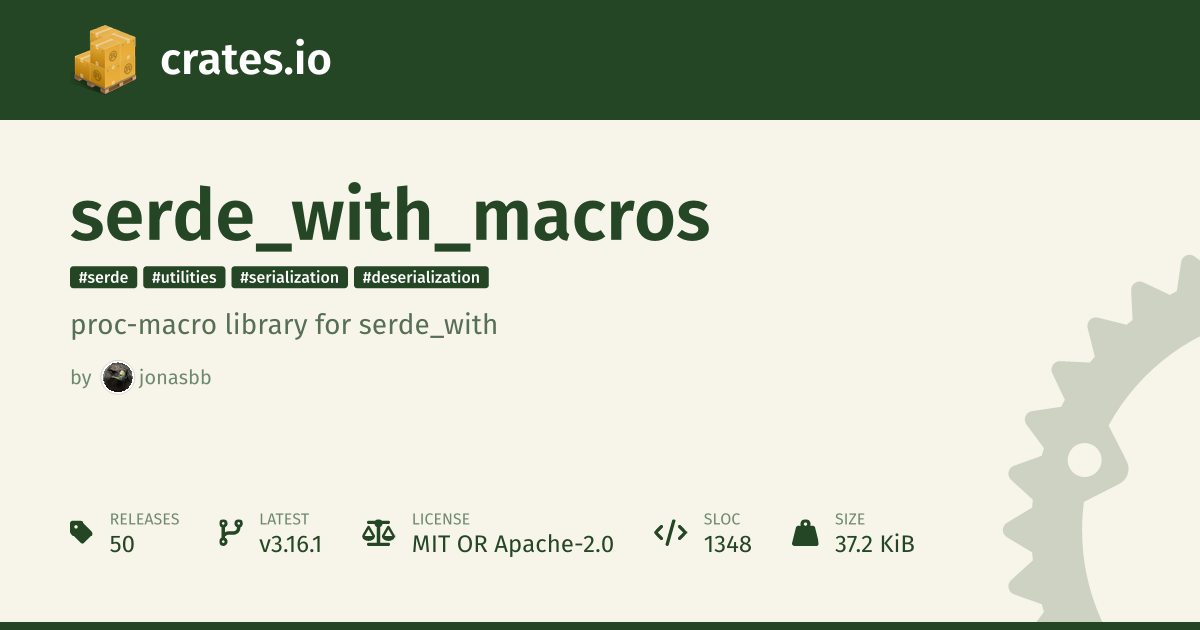Viewport: 1200px width, 630px height.
Task: Click the proc-macro library description text
Action: [x=284, y=325]
